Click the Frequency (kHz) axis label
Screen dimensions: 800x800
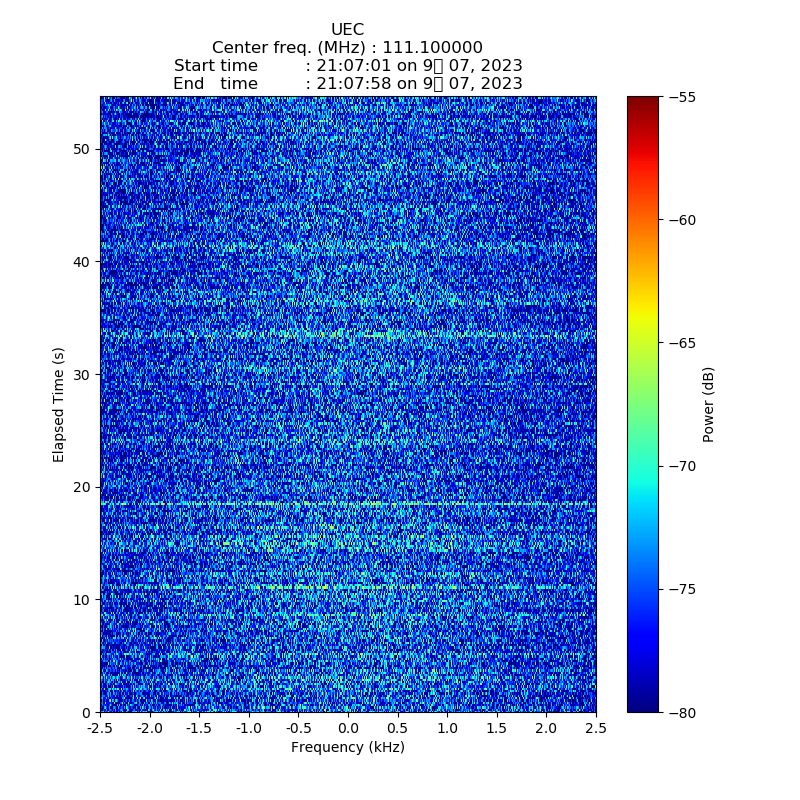347,747
